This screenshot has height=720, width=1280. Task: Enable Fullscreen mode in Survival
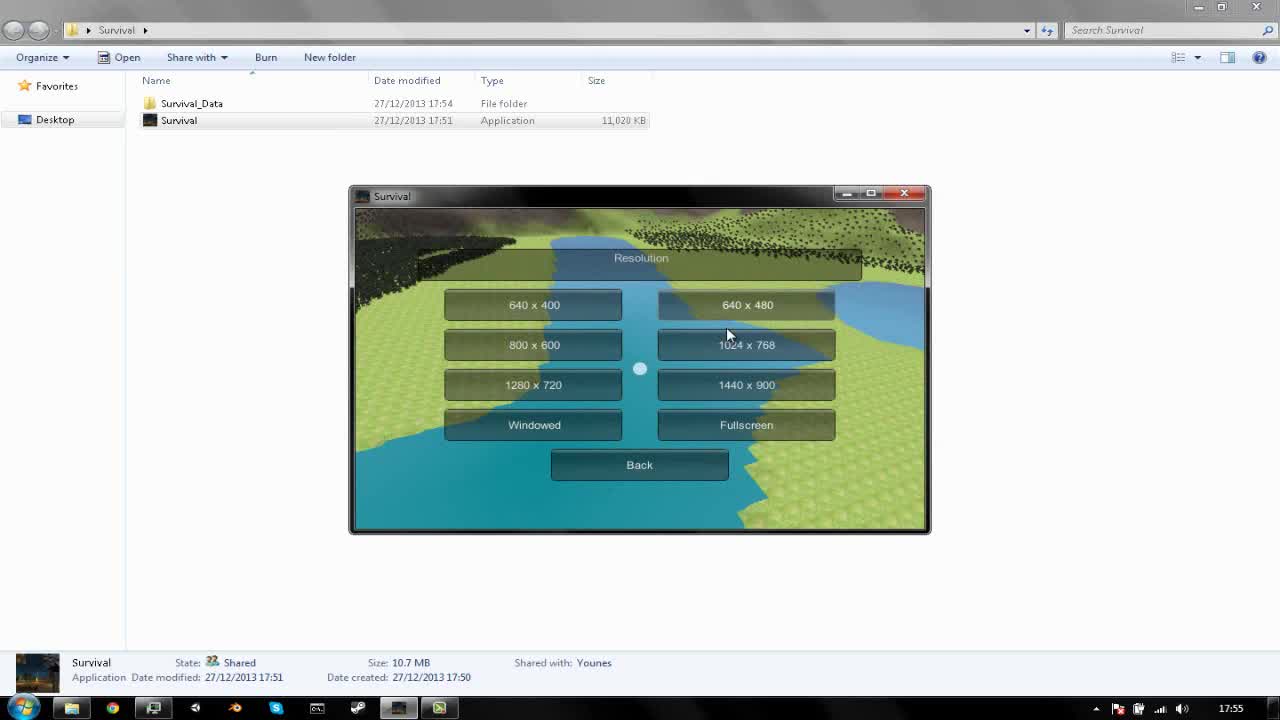(746, 425)
